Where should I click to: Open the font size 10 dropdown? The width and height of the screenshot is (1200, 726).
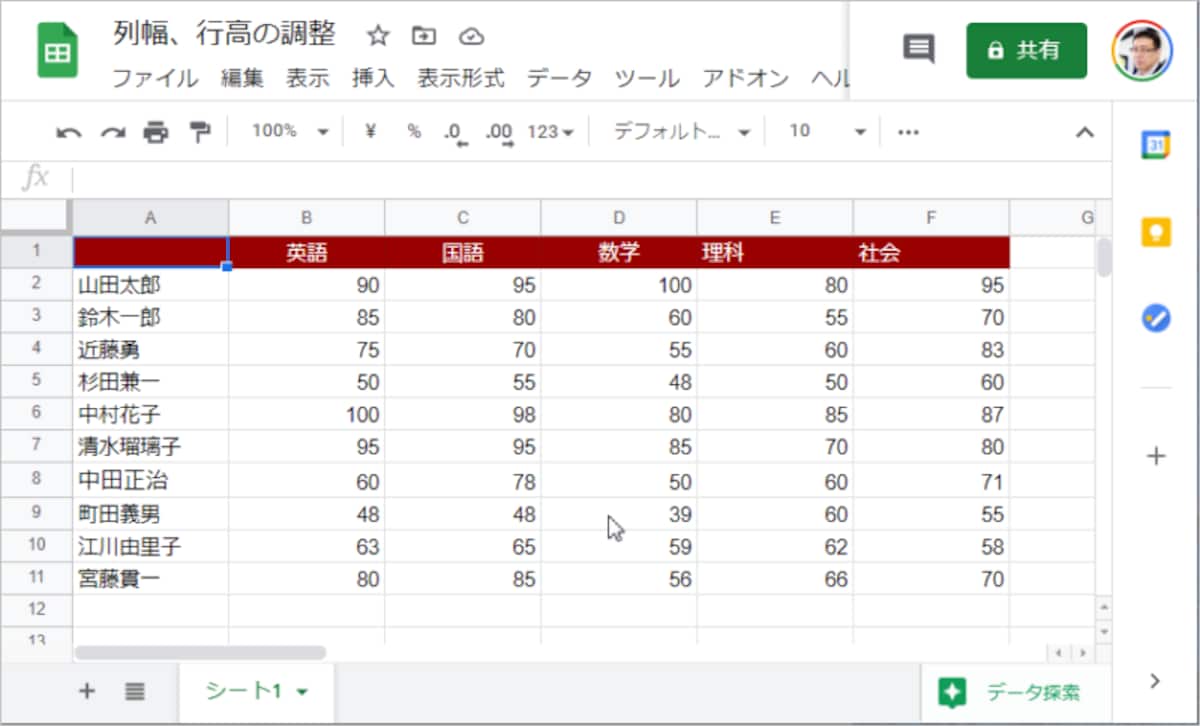[x=826, y=131]
